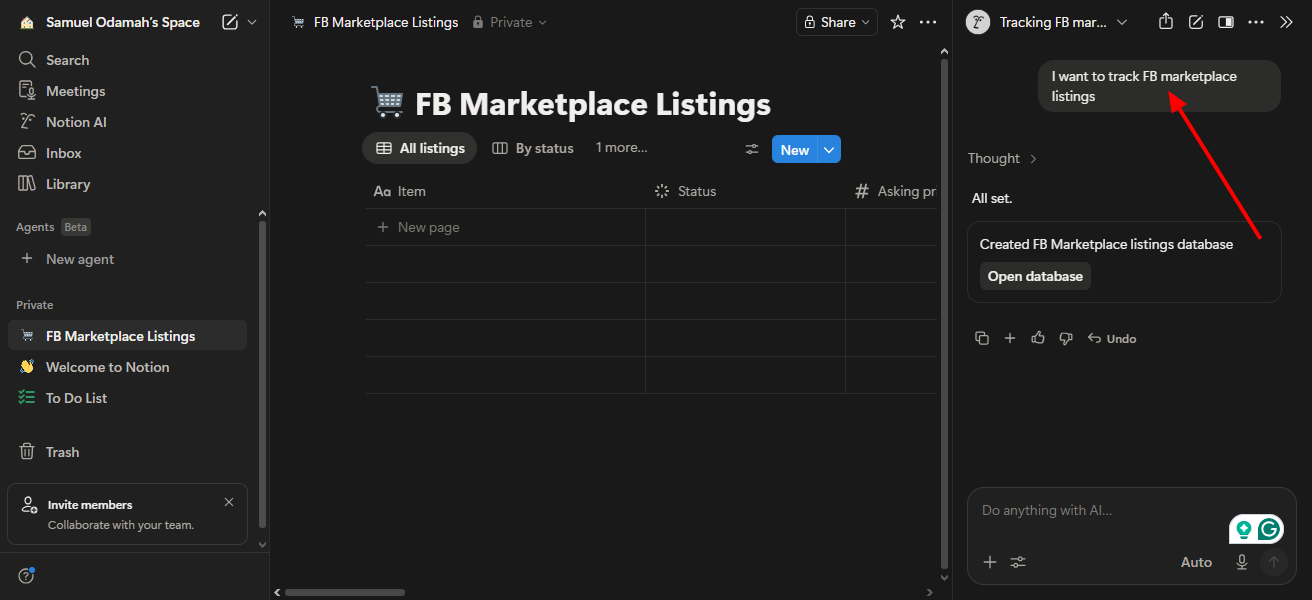Open the view filter options icon beside New
Image resolution: width=1312 pixels, height=600 pixels.
(751, 148)
